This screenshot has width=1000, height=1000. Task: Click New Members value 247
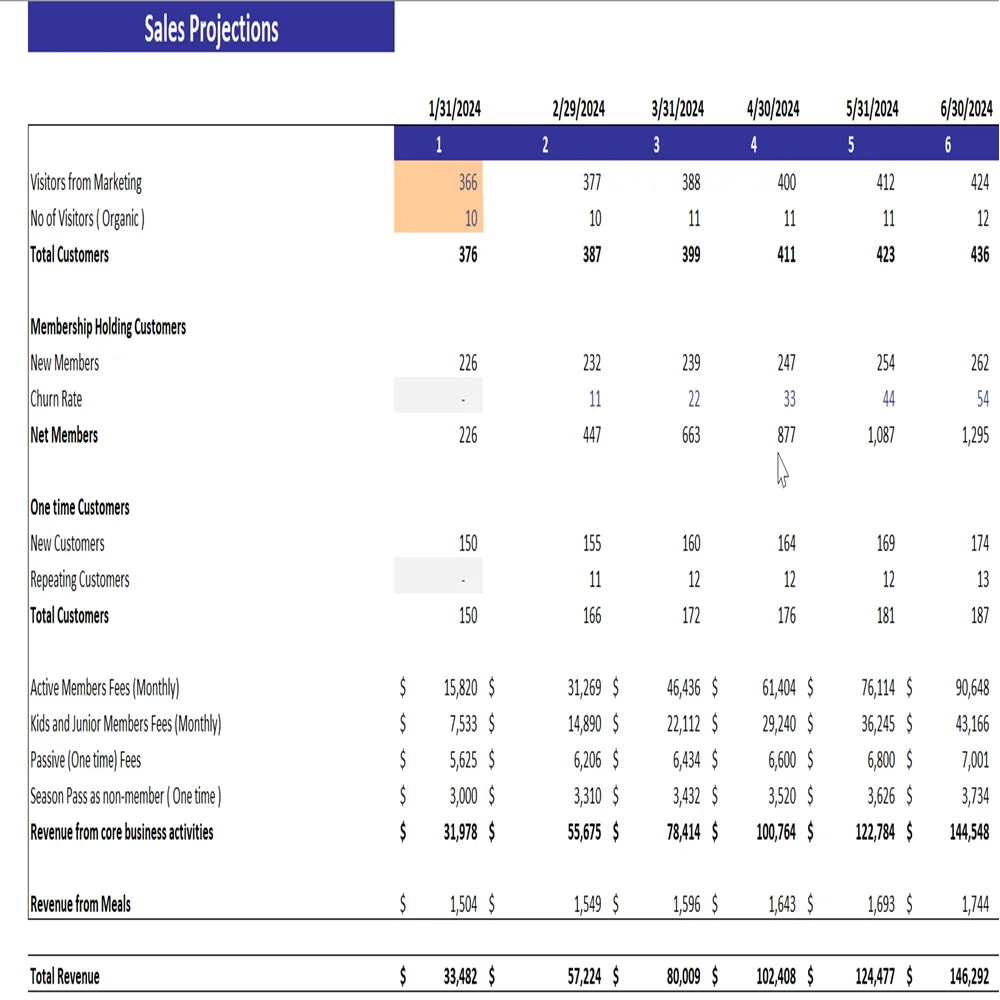pyautogui.click(x=786, y=363)
